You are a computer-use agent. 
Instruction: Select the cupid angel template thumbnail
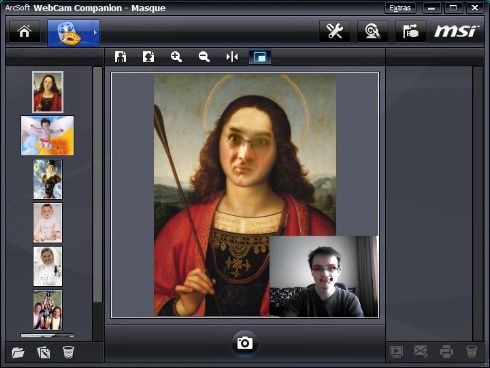tap(47, 135)
